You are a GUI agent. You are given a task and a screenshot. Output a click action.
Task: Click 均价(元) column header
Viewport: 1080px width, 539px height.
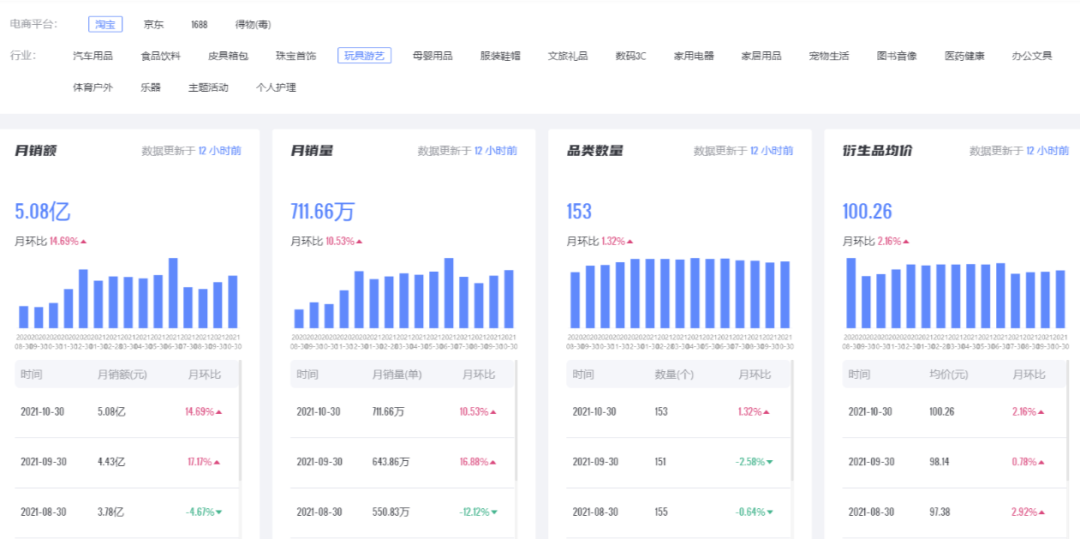click(949, 374)
